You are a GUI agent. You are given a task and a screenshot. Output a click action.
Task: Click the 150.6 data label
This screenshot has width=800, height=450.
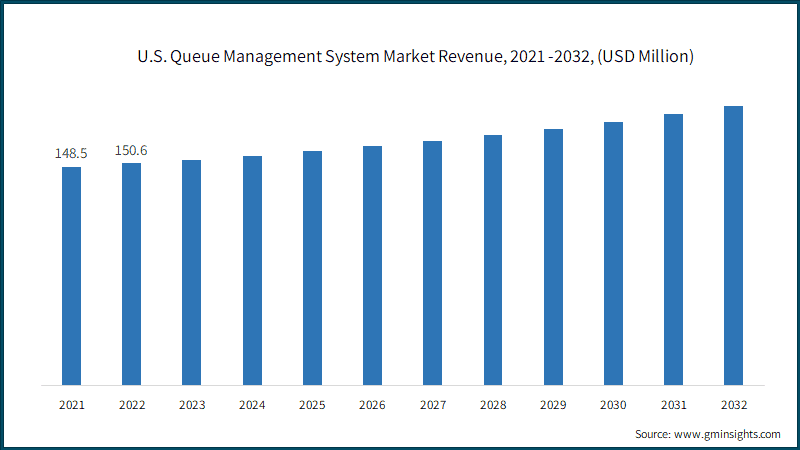pyautogui.click(x=131, y=150)
